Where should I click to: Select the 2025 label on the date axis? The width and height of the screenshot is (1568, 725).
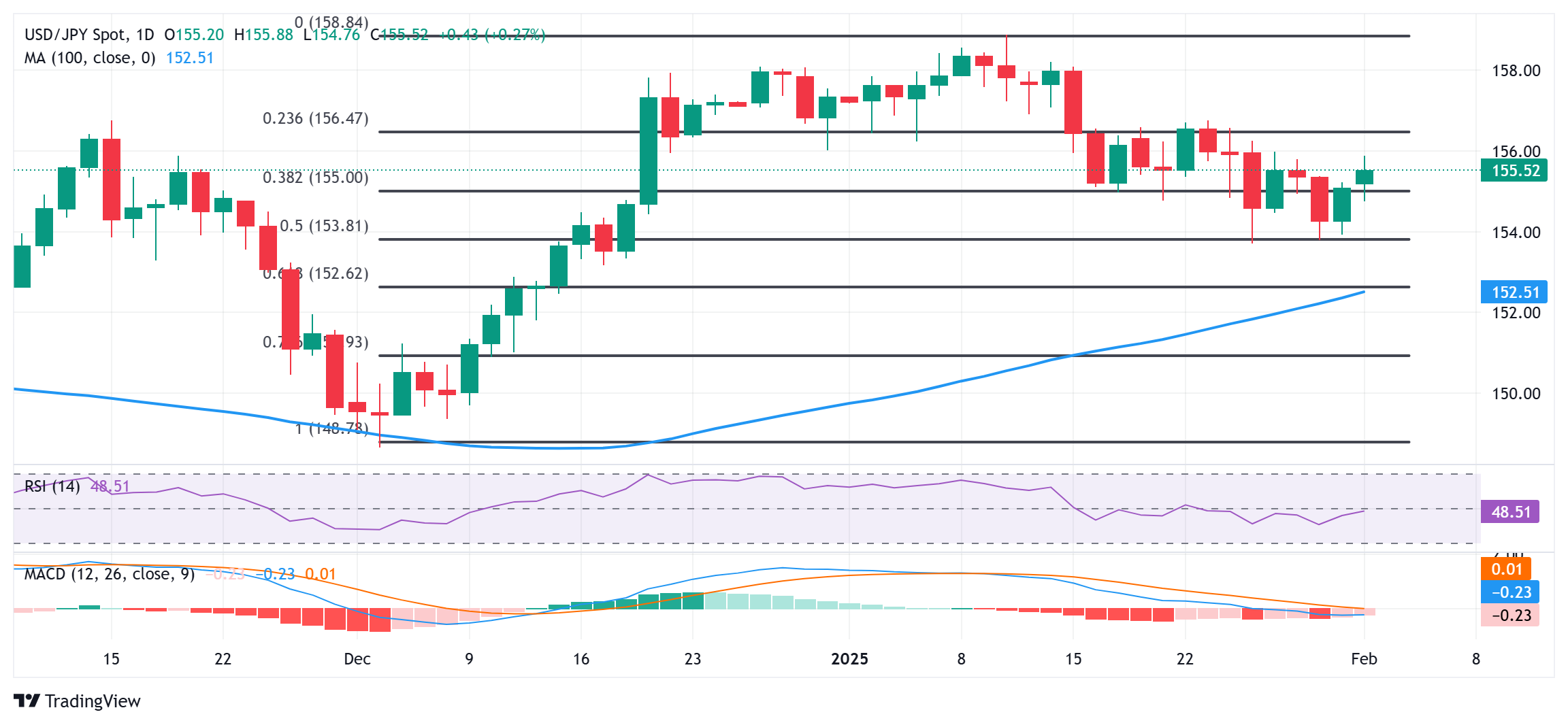(849, 659)
